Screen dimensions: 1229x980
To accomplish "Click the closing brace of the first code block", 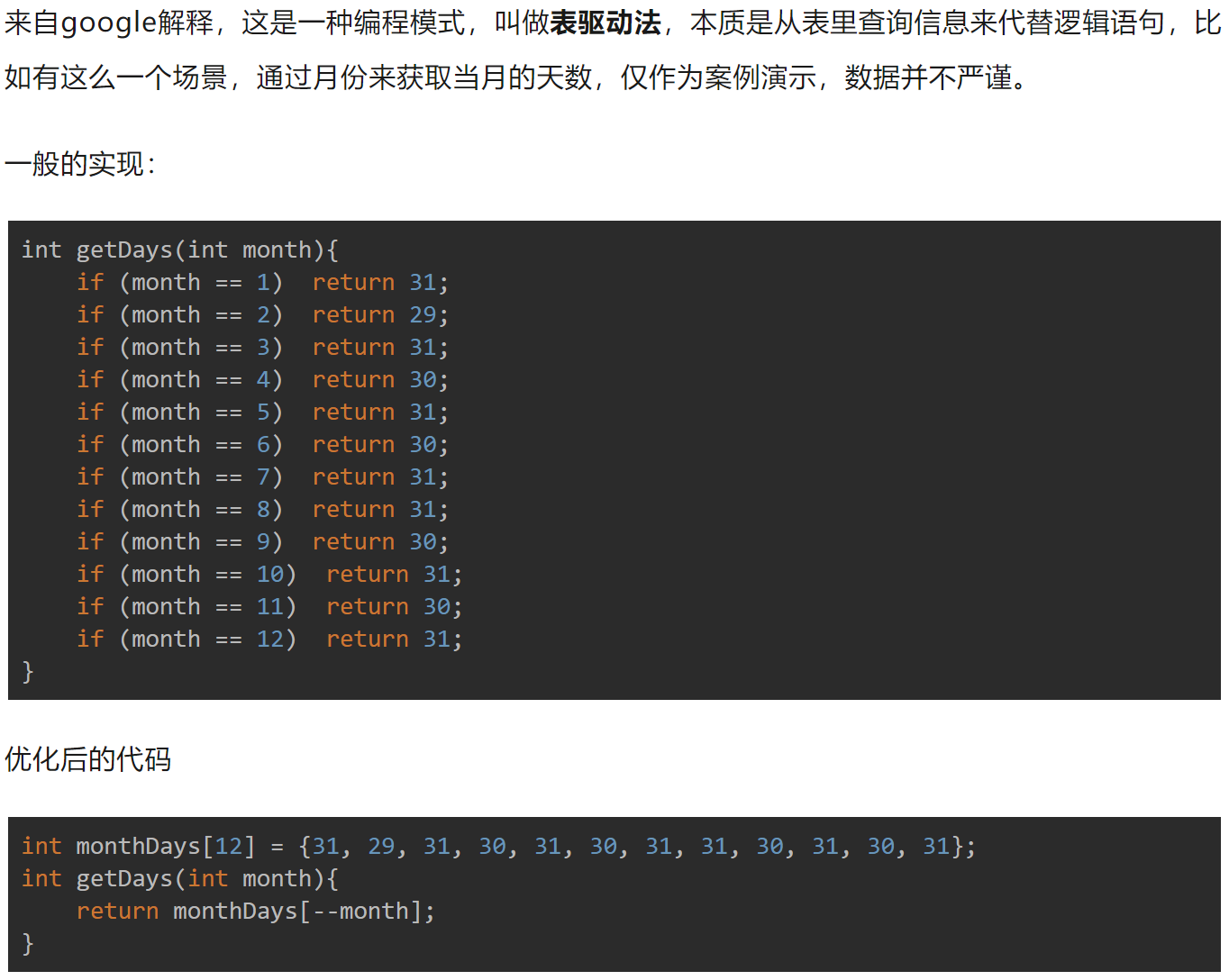I will point(28,671).
